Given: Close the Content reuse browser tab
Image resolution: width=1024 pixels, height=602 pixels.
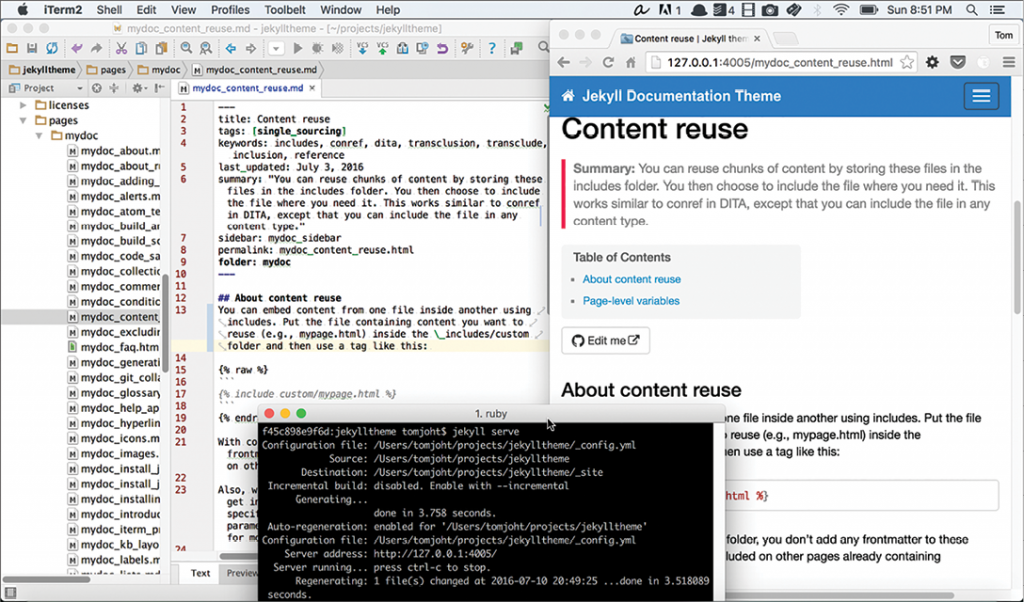Looking at the screenshot, I should click(757, 39).
